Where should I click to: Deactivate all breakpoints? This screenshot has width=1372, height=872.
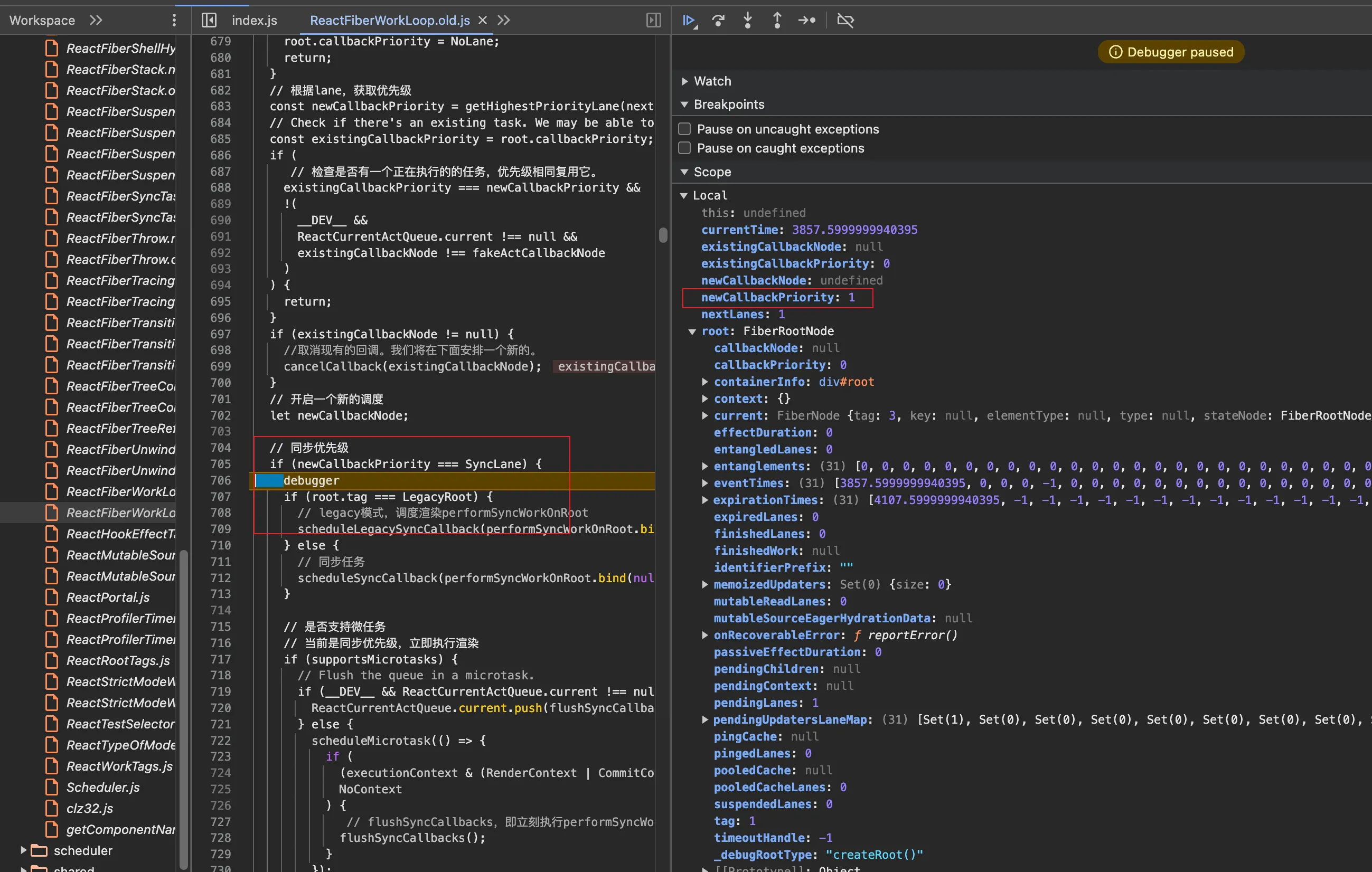tap(845, 21)
